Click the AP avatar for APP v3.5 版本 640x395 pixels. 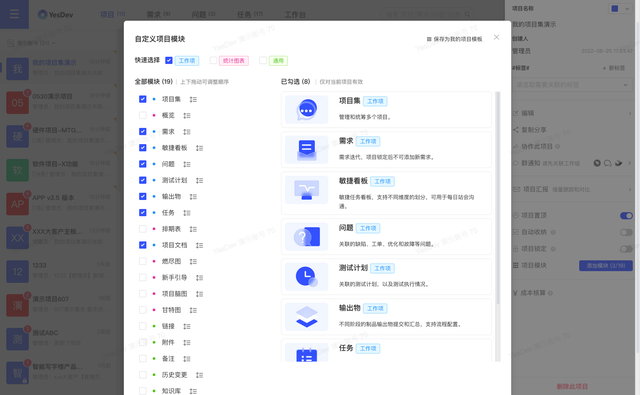[x=18, y=204]
